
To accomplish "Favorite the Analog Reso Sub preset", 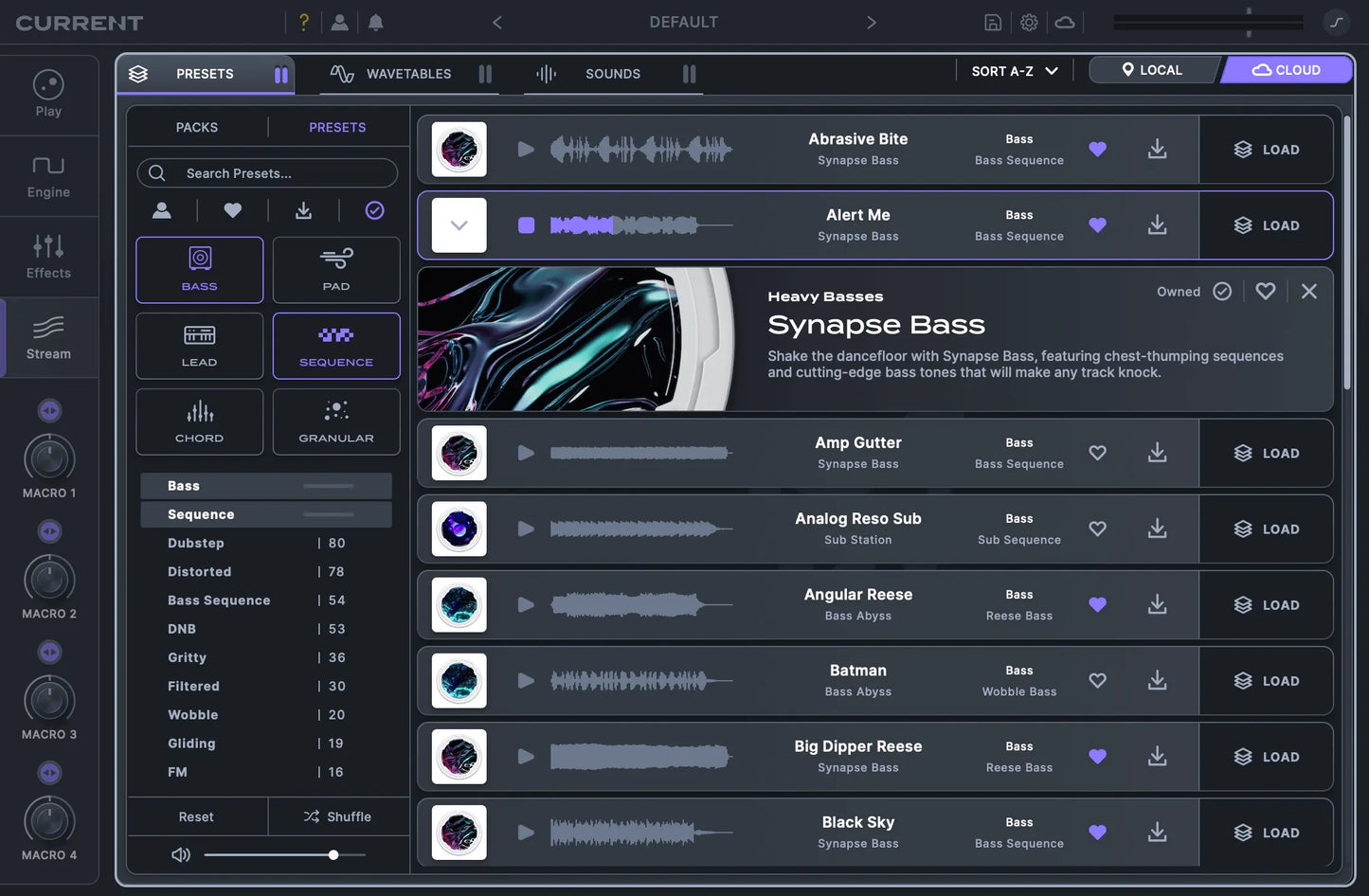I will click(x=1097, y=529).
